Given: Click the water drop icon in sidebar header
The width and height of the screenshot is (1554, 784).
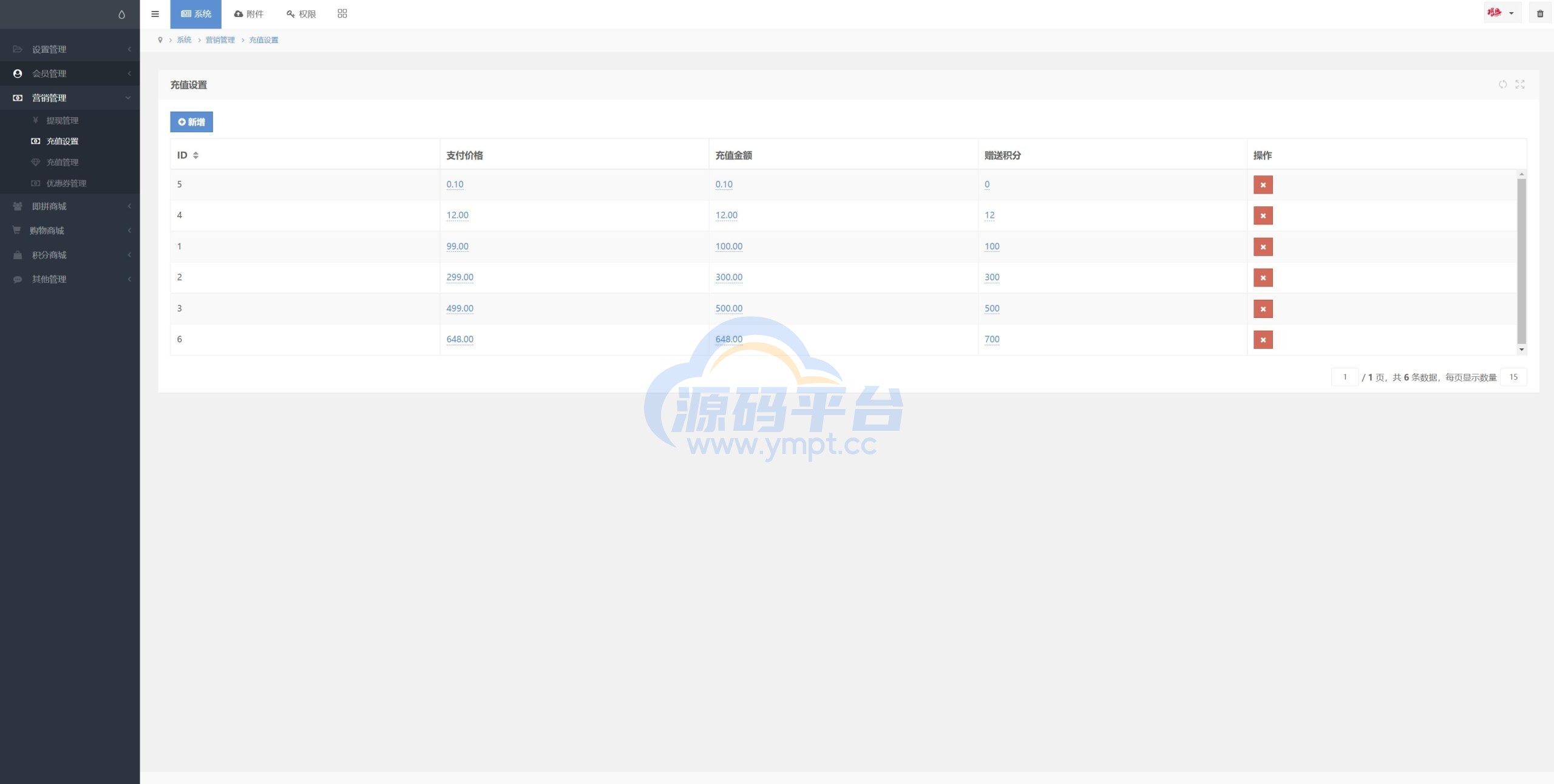Looking at the screenshot, I should [x=121, y=15].
